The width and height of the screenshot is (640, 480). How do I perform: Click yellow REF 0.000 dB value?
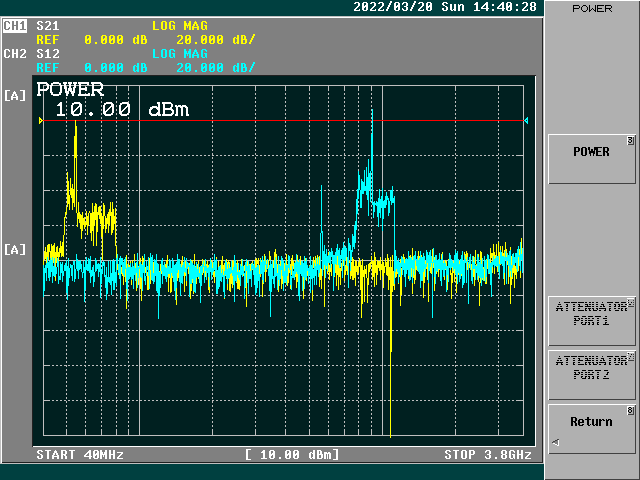(x=92, y=40)
